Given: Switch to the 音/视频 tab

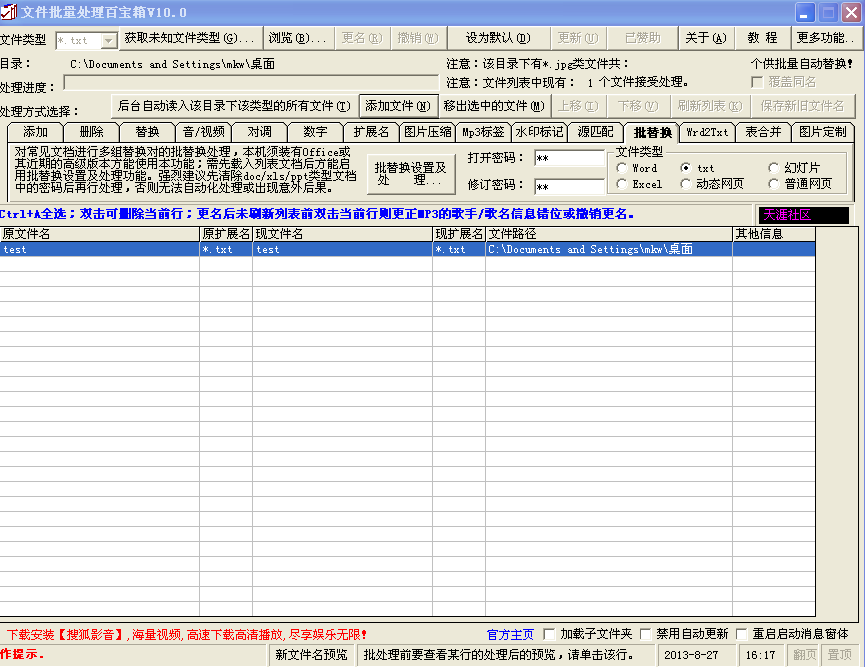Looking at the screenshot, I should point(204,132).
